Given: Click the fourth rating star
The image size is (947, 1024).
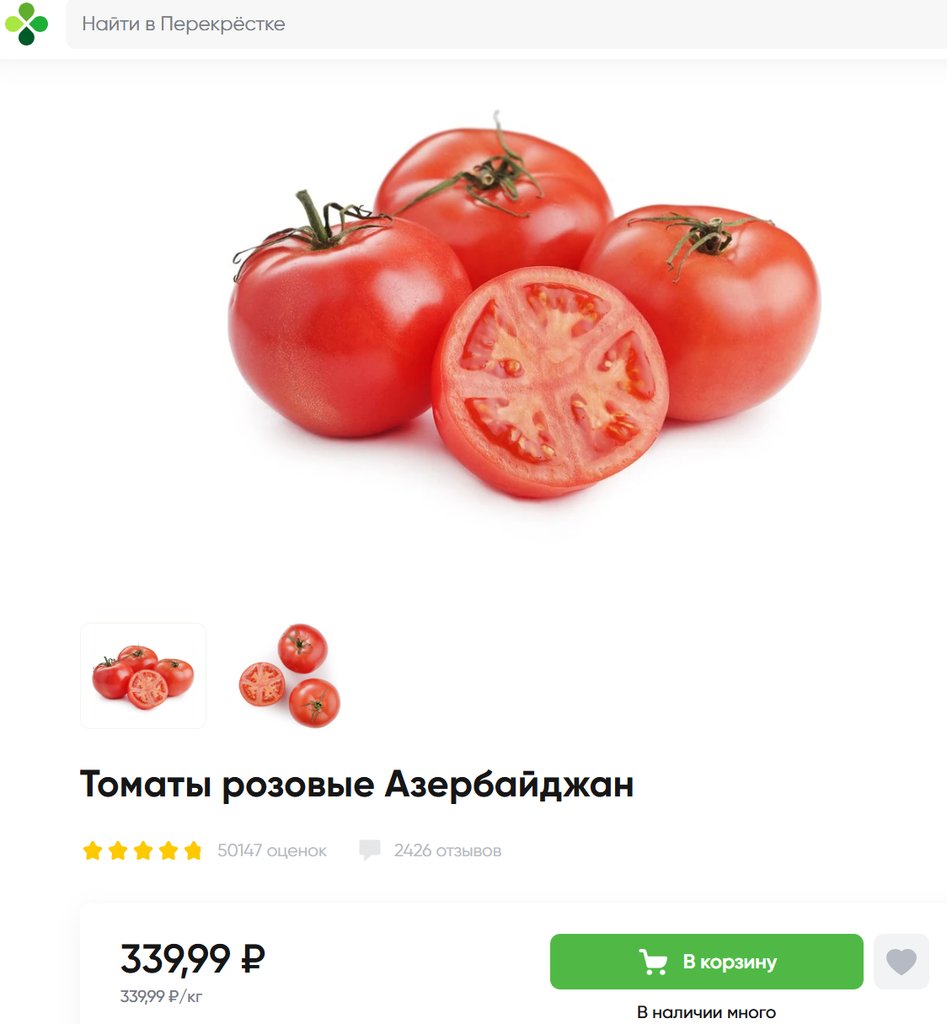Looking at the screenshot, I should (169, 850).
